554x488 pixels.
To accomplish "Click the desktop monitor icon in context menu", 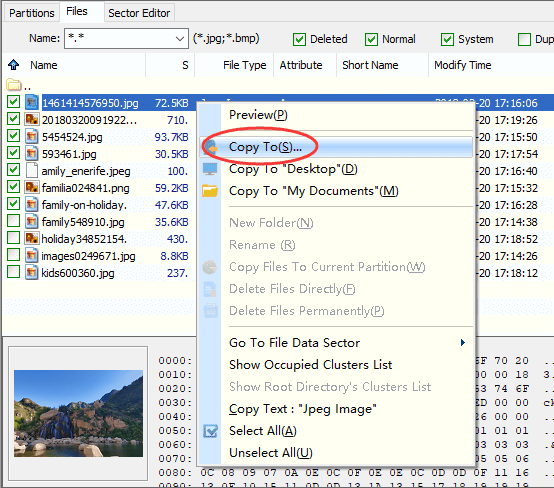I will click(x=210, y=169).
